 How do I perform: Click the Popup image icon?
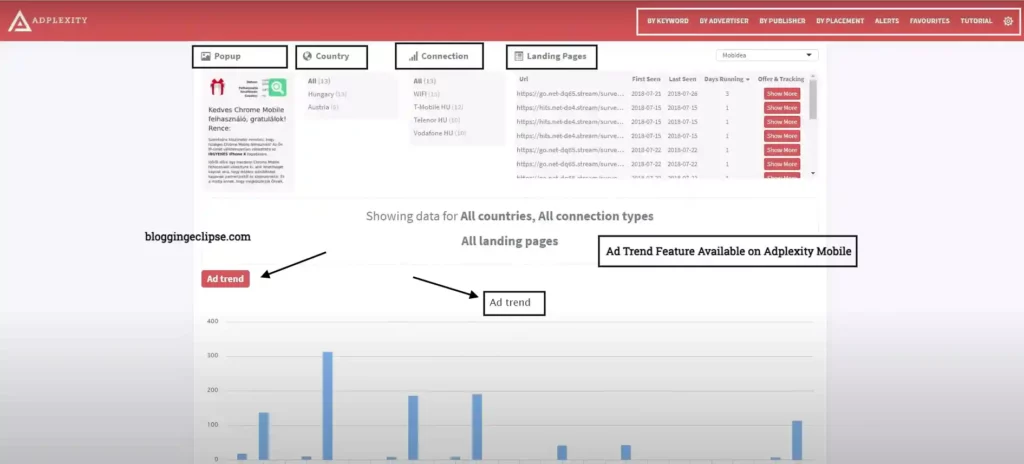(206, 57)
